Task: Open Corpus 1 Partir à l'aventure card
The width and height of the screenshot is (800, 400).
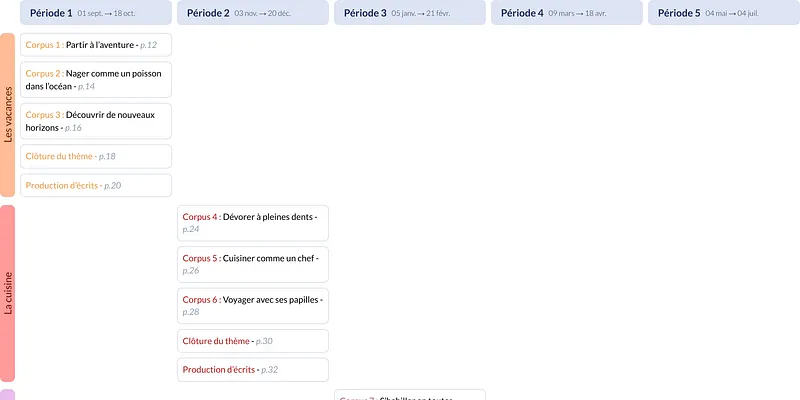Action: pyautogui.click(x=96, y=45)
